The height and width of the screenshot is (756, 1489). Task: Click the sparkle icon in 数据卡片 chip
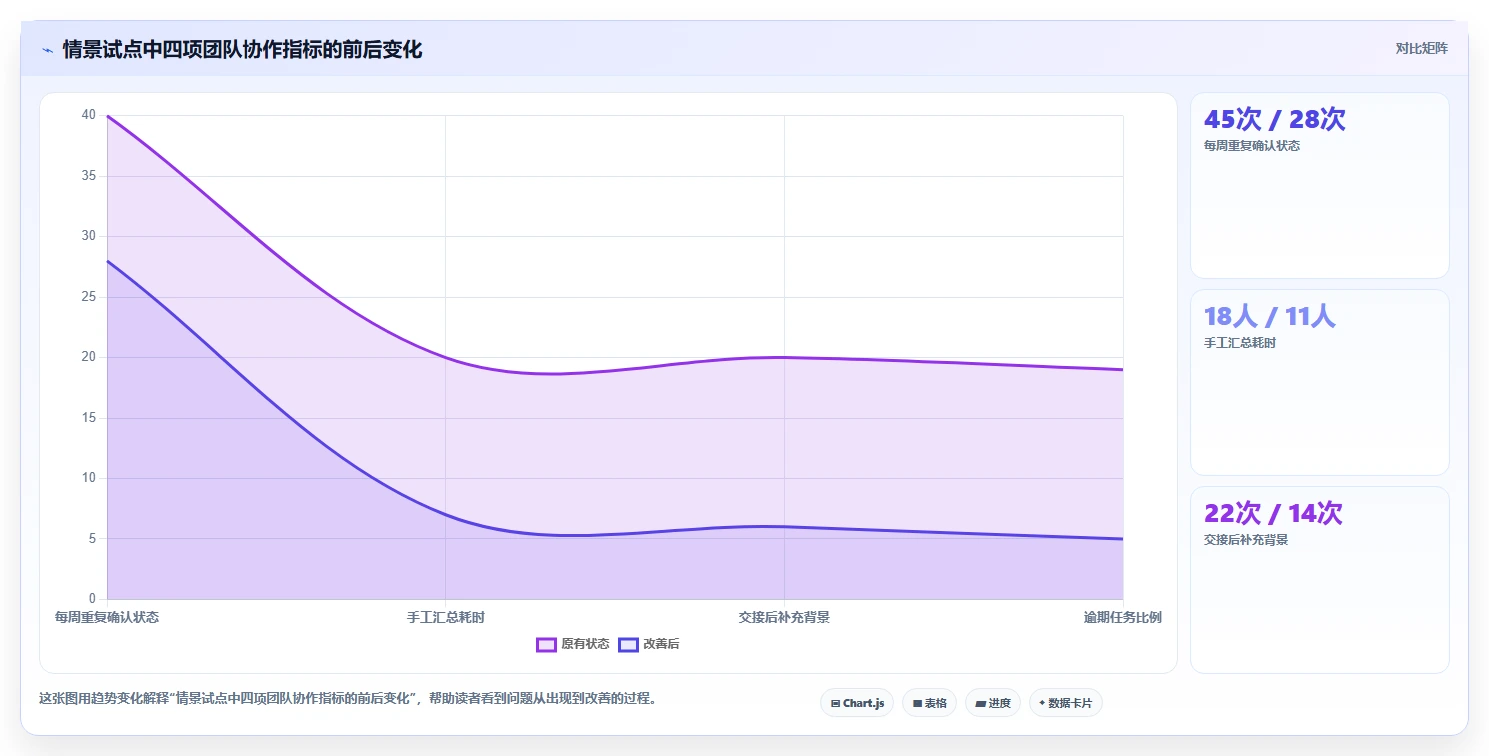click(x=1042, y=703)
